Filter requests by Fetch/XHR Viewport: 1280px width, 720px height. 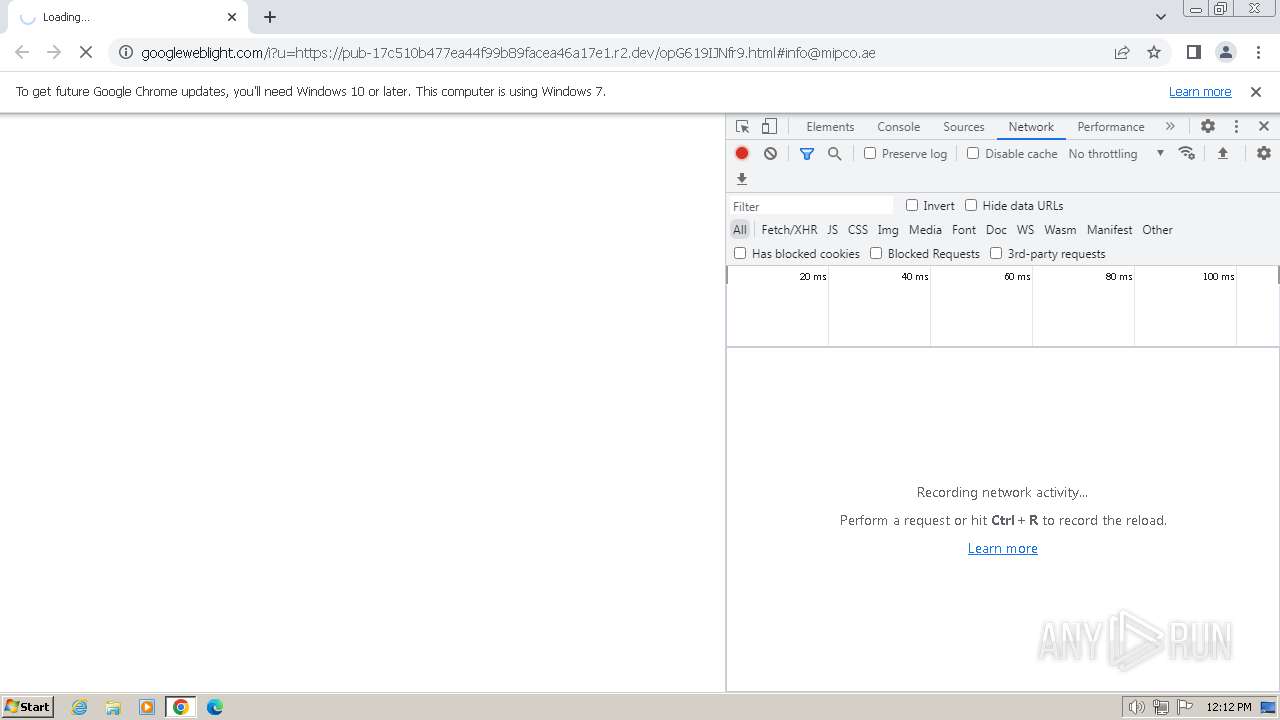coord(789,230)
